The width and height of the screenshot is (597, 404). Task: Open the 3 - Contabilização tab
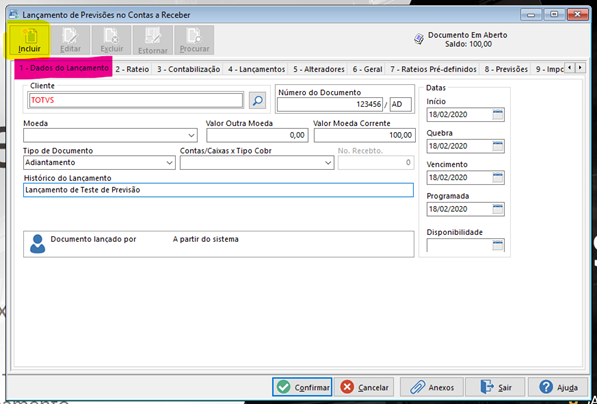pyautogui.click(x=188, y=69)
